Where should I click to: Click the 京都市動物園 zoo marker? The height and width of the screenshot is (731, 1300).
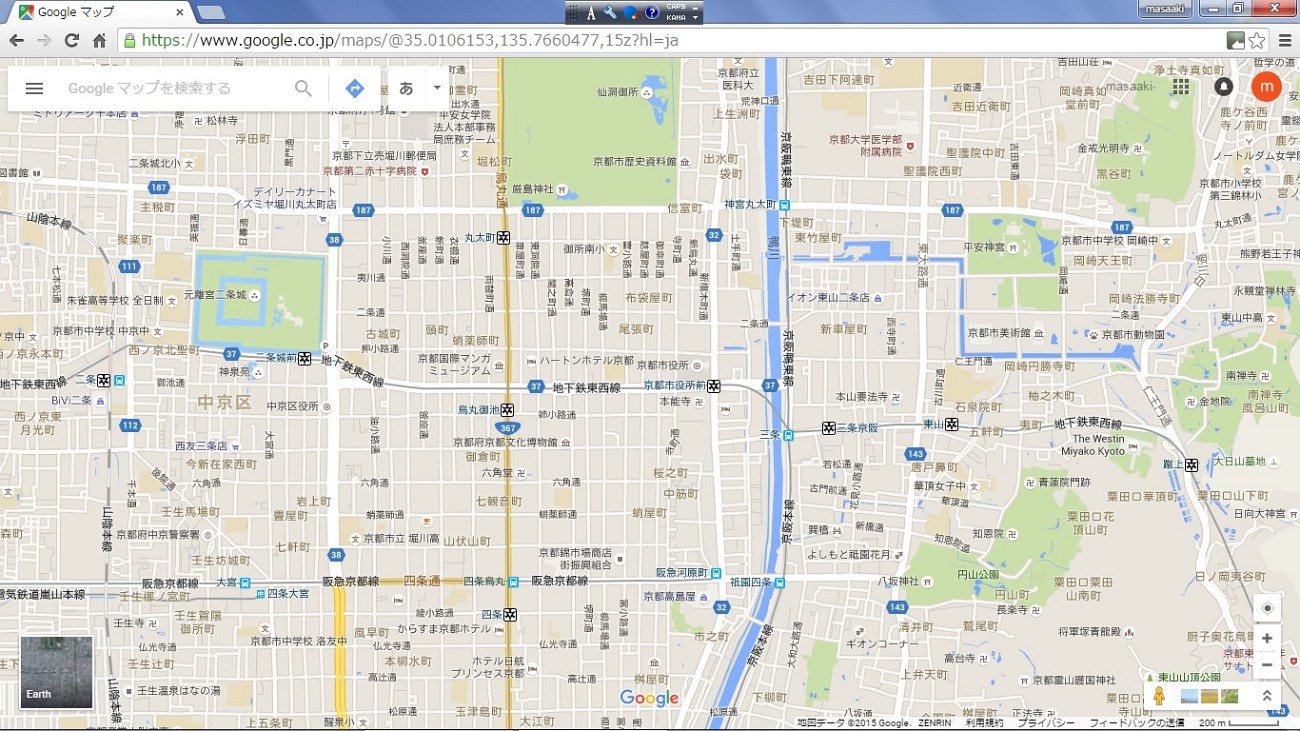coord(1094,334)
